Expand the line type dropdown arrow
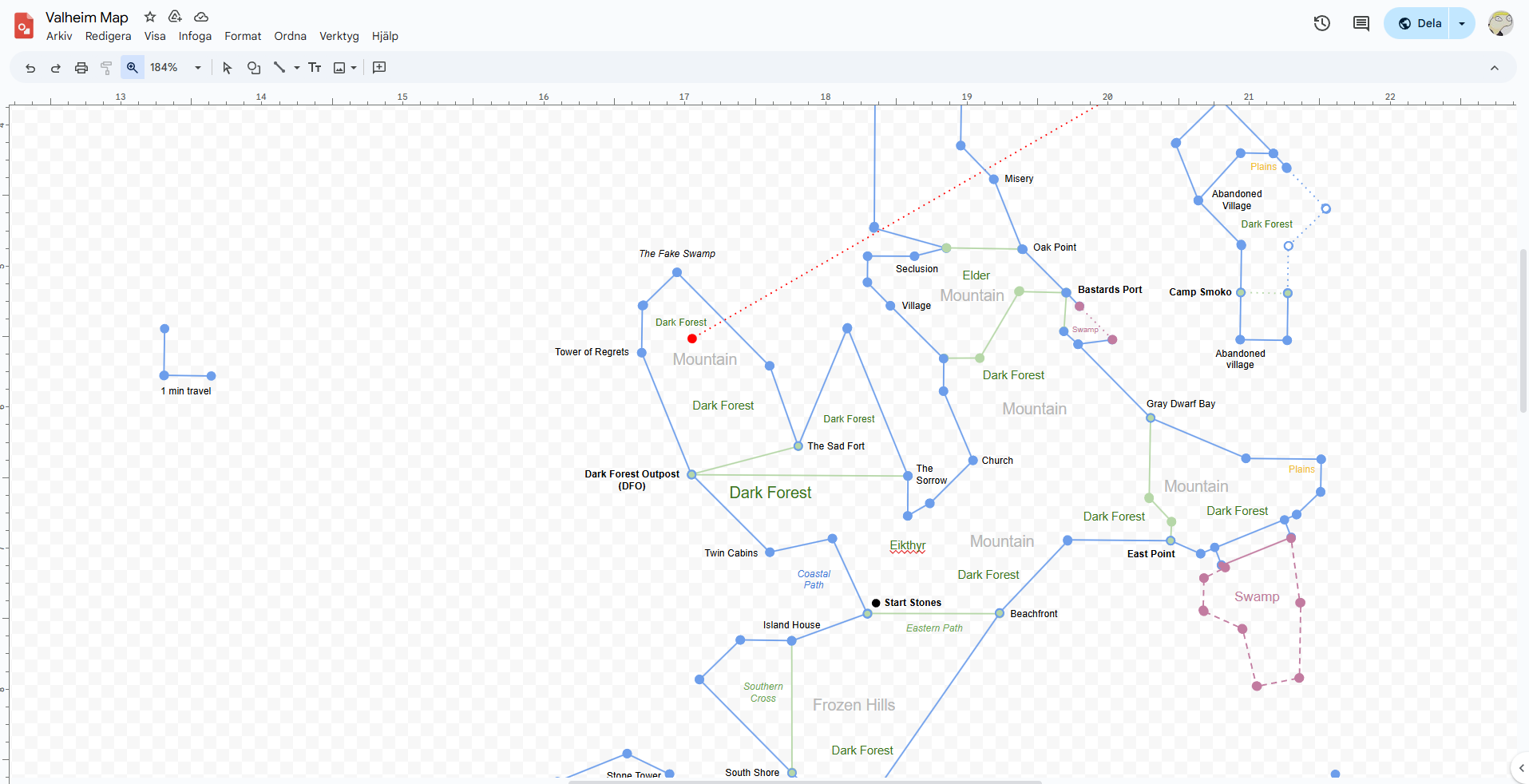1529x784 pixels. (297, 68)
